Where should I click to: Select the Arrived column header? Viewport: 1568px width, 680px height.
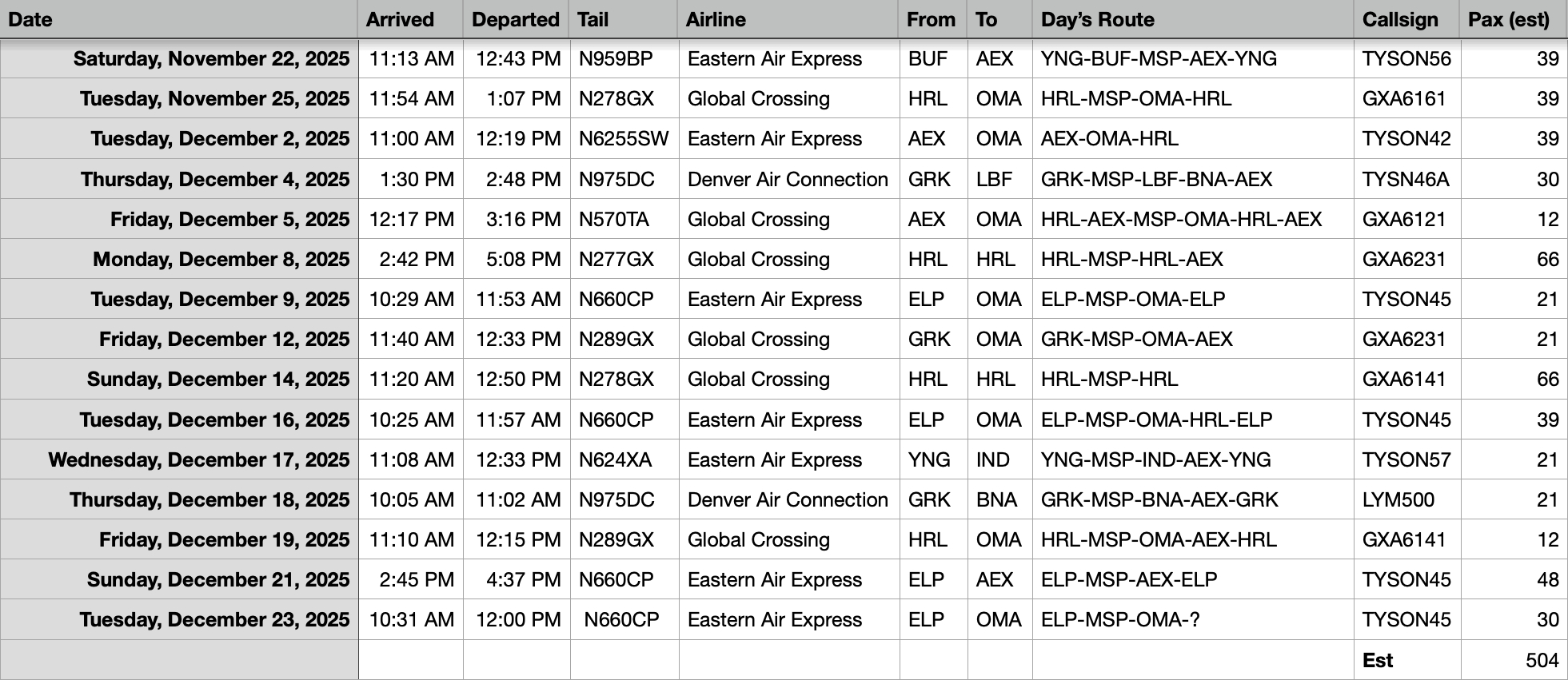pos(400,20)
